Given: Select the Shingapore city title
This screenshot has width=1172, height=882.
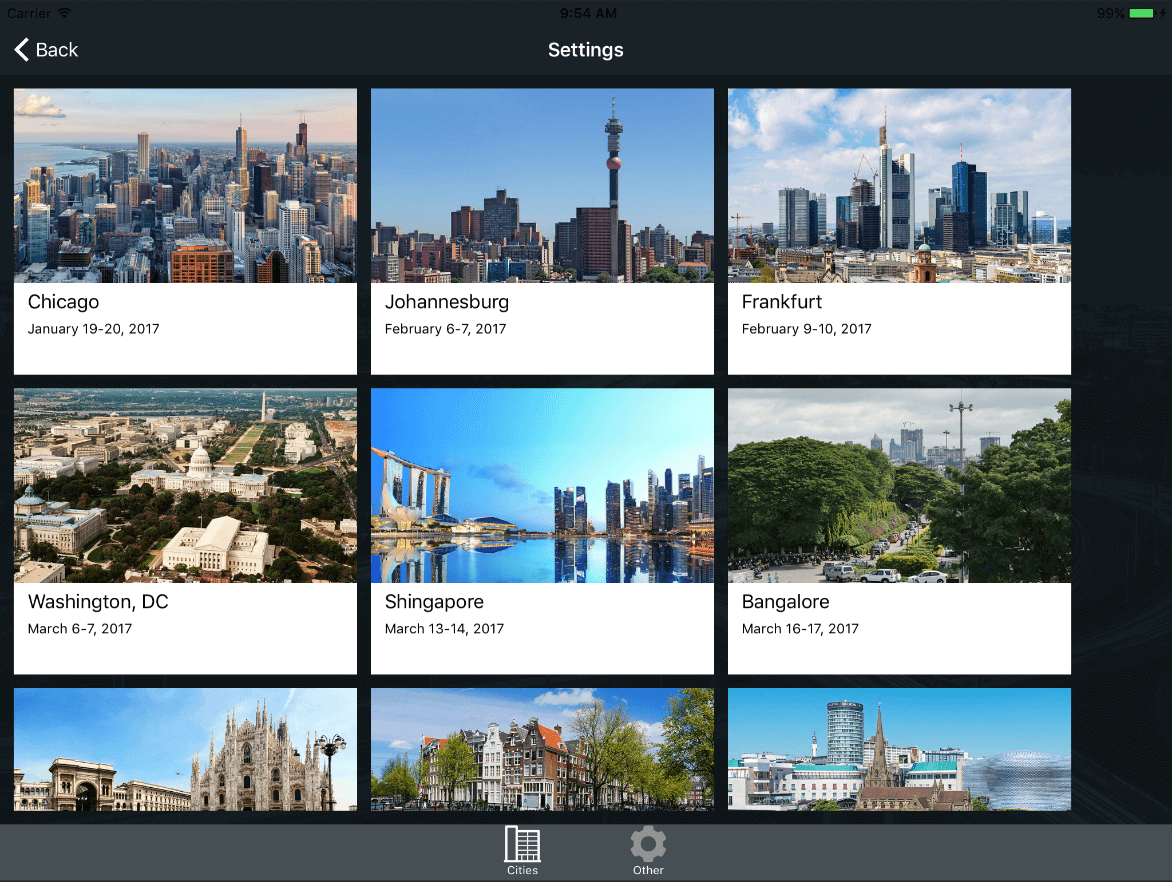Looking at the screenshot, I should (434, 602).
